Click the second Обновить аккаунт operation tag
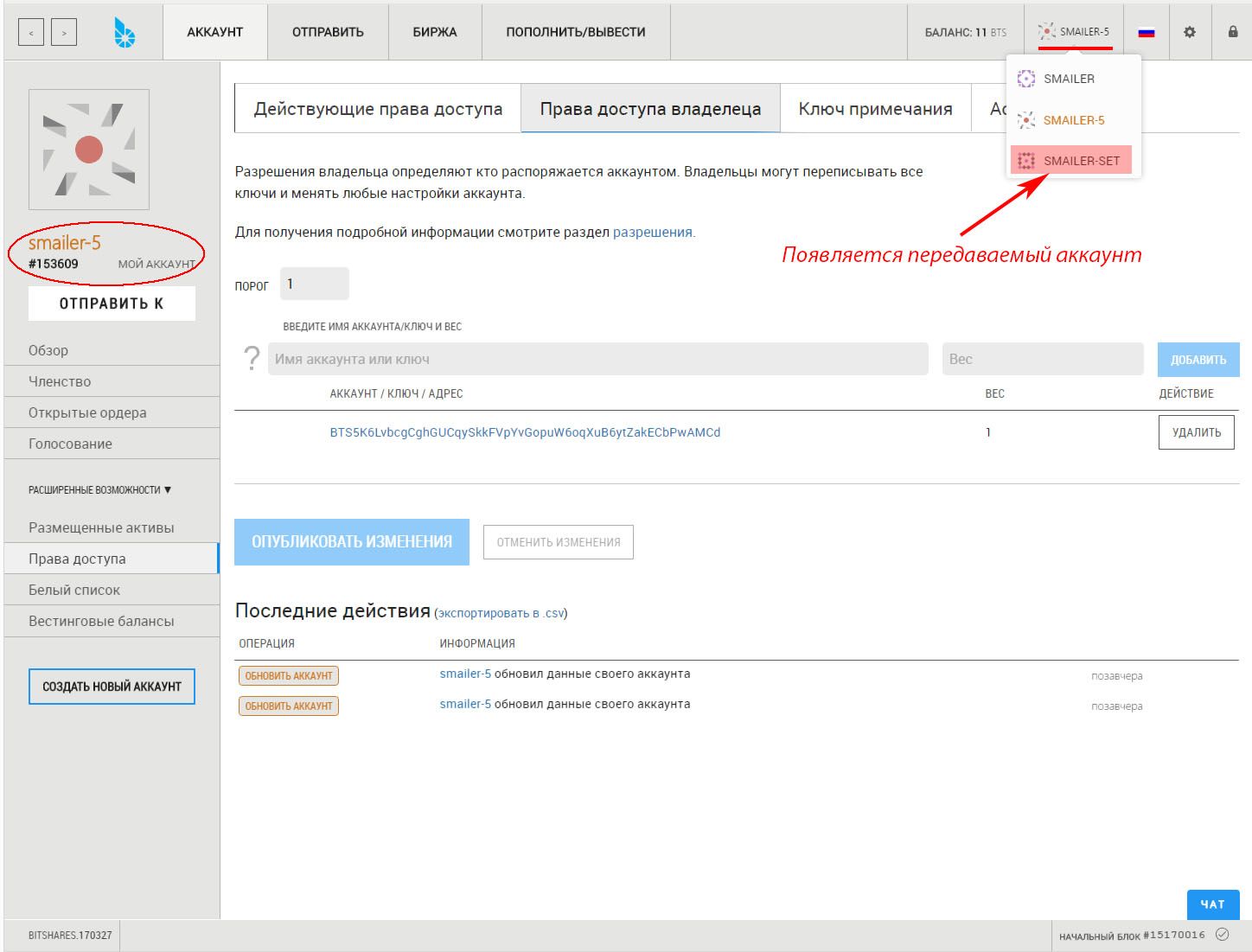The width and height of the screenshot is (1252, 952). [289, 706]
